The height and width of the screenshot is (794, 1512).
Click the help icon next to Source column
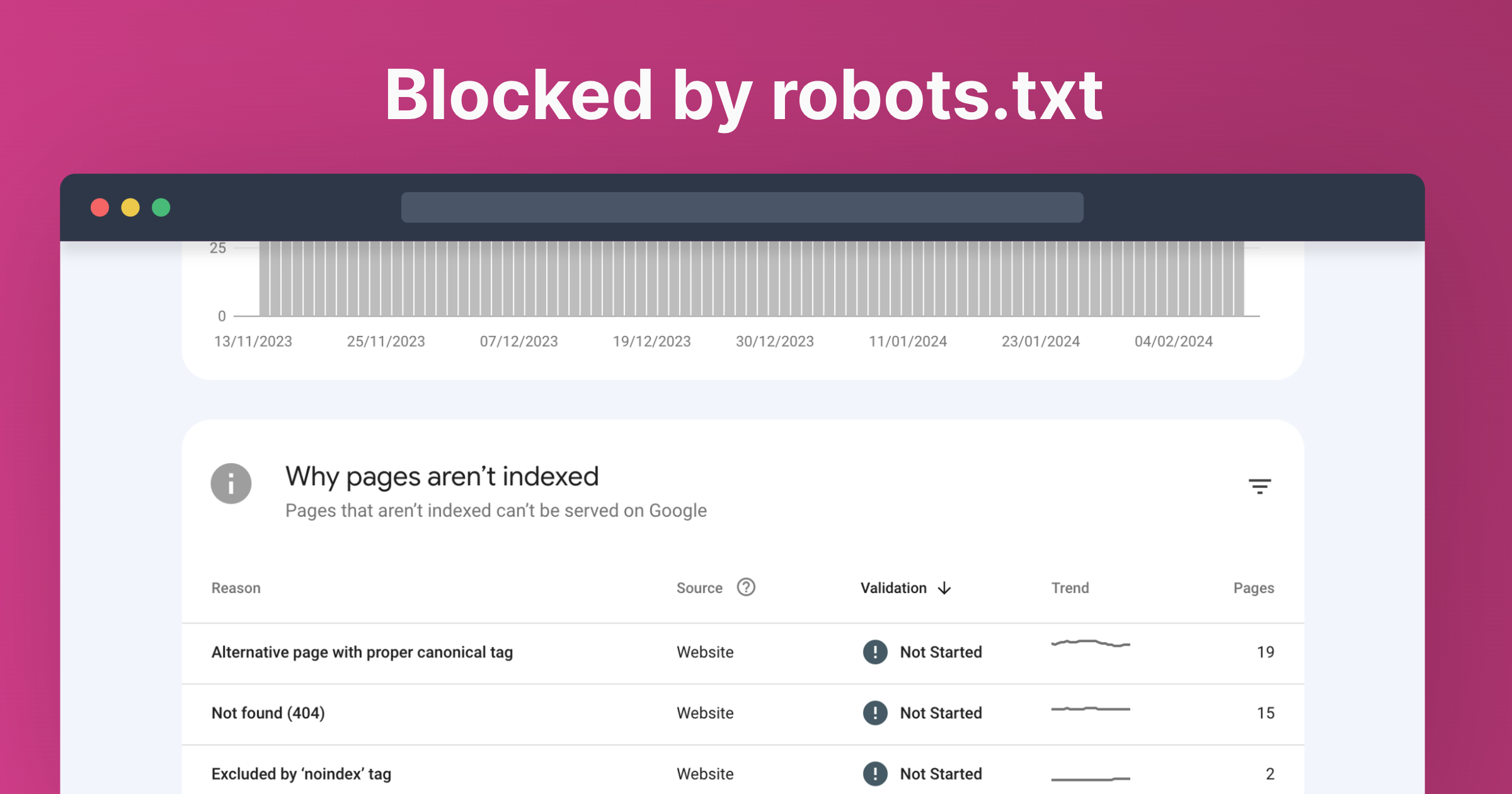pyautogui.click(x=747, y=587)
